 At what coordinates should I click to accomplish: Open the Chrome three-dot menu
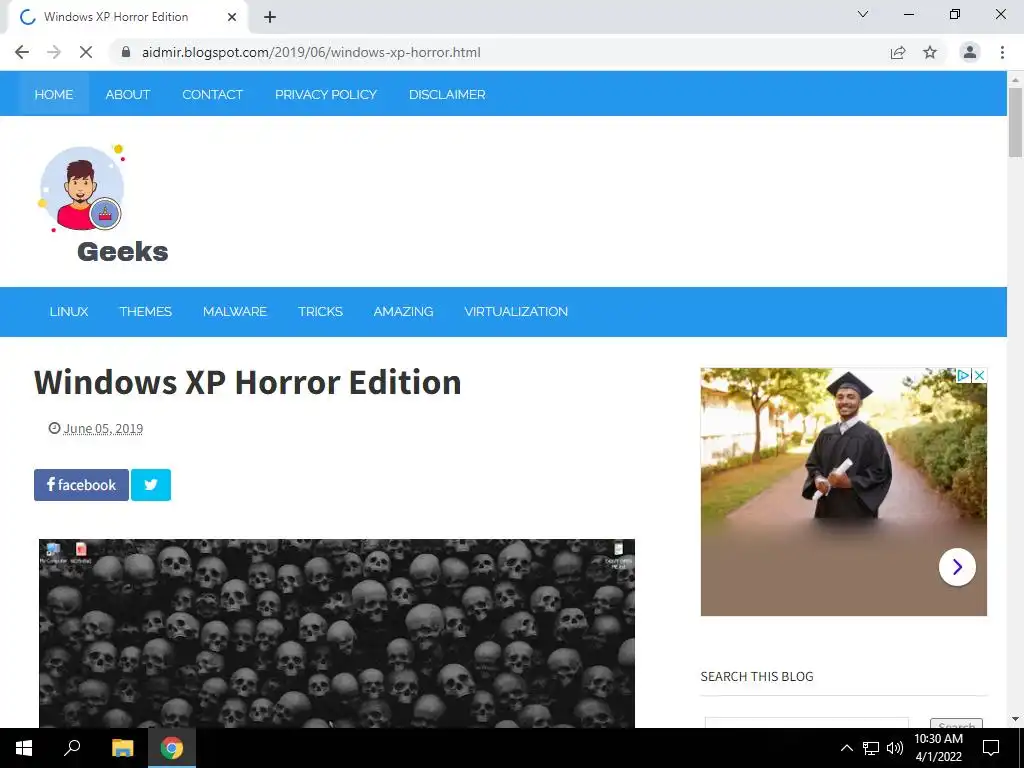tap(1002, 52)
